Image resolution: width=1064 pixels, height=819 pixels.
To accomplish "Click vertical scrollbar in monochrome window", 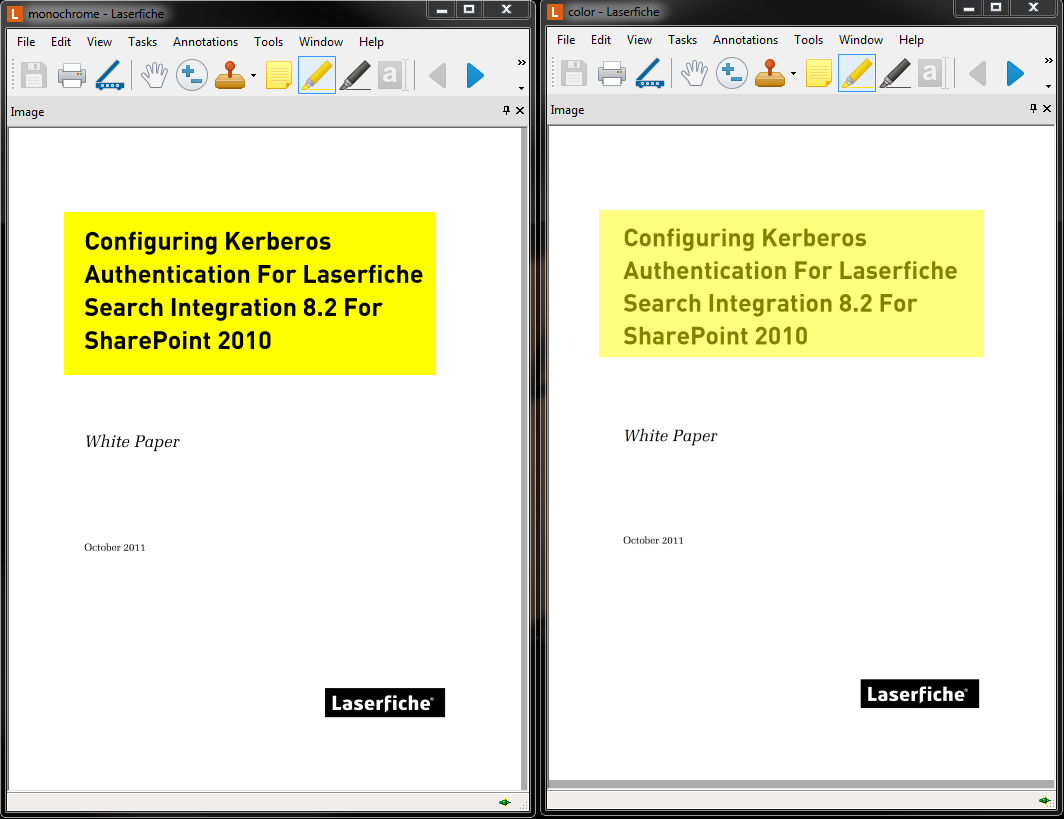I will (x=524, y=459).
